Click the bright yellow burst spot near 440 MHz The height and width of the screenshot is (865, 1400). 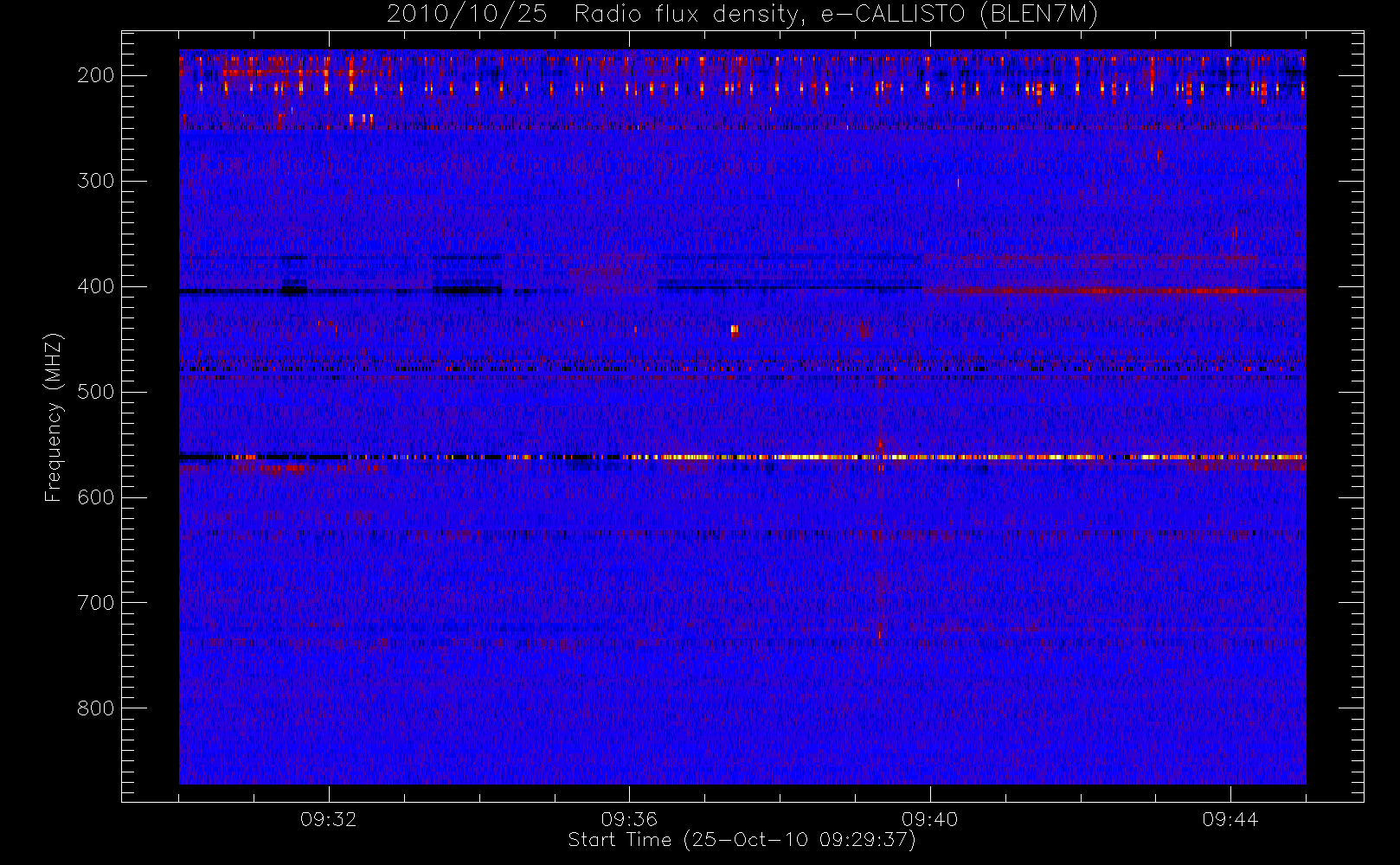[x=735, y=330]
